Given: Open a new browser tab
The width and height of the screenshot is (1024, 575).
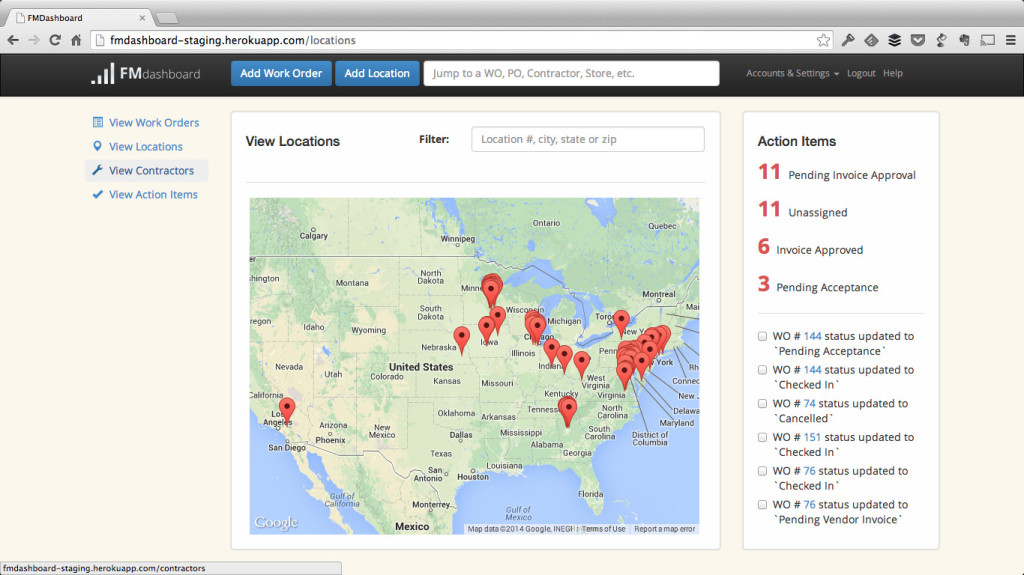Looking at the screenshot, I should pyautogui.click(x=167, y=18).
